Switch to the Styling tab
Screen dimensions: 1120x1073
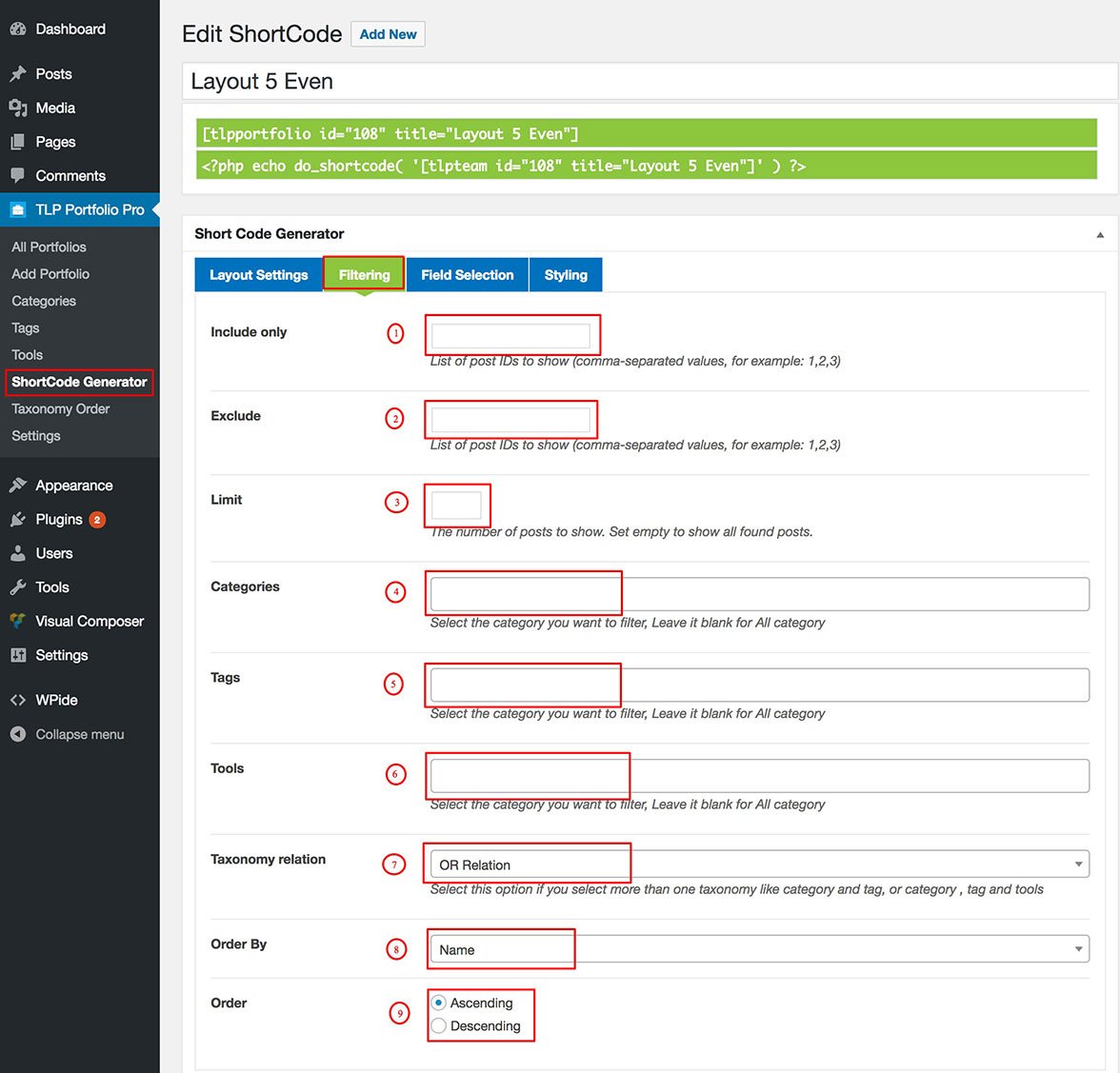[566, 275]
